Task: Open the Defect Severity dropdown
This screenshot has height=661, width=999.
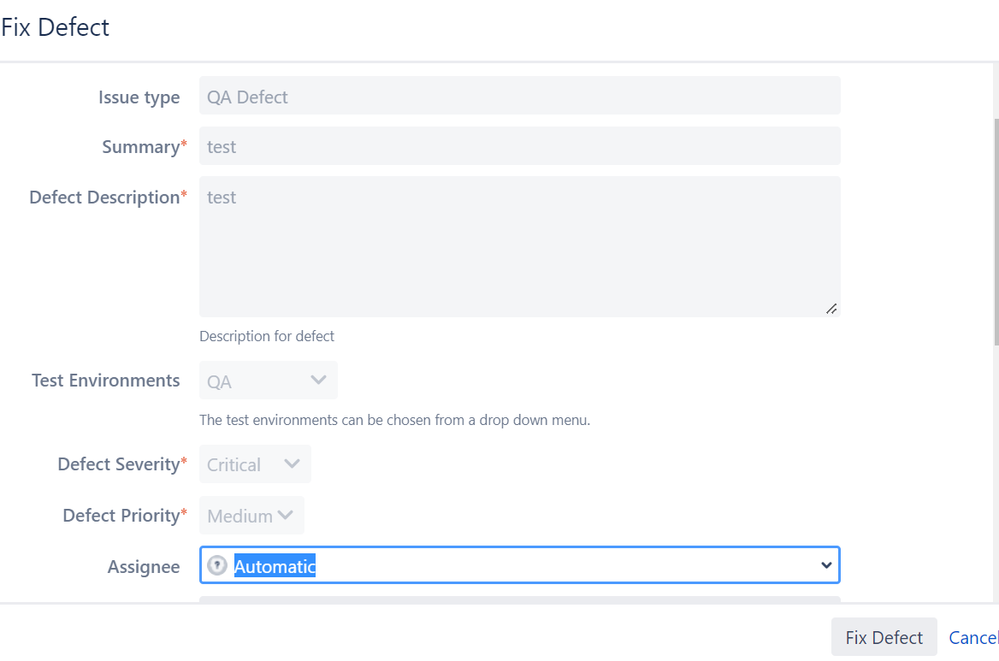Action: tap(254, 463)
